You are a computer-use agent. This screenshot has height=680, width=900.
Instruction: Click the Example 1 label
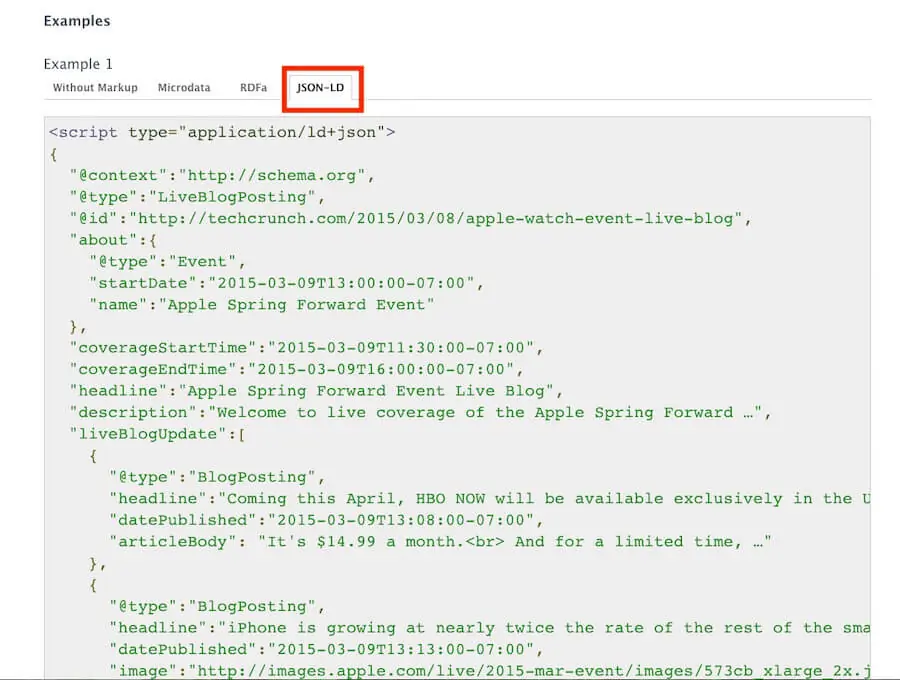tap(78, 64)
